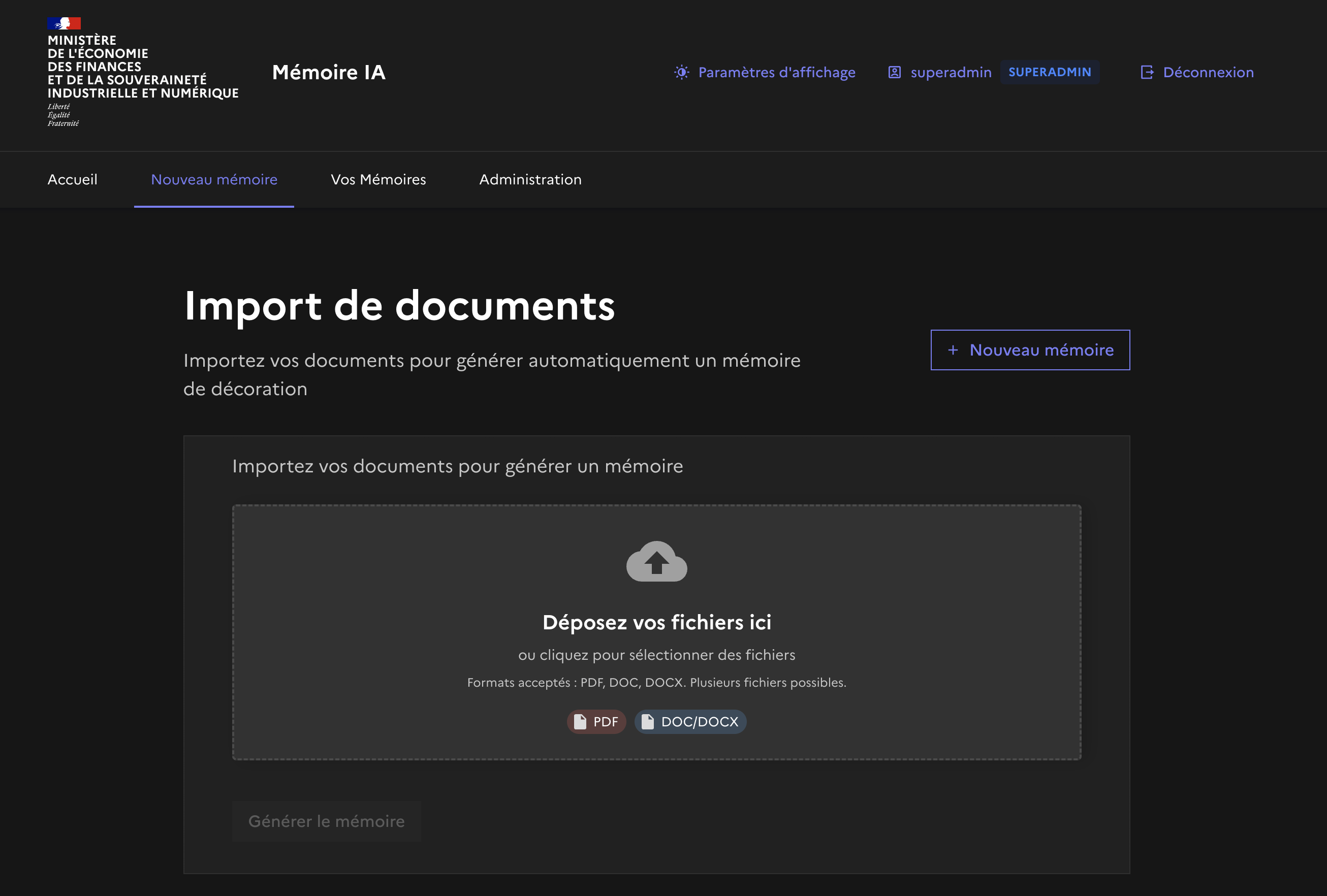Screen dimensions: 1327x896
Task: Open the Accueil navigation tab
Action: (73, 179)
